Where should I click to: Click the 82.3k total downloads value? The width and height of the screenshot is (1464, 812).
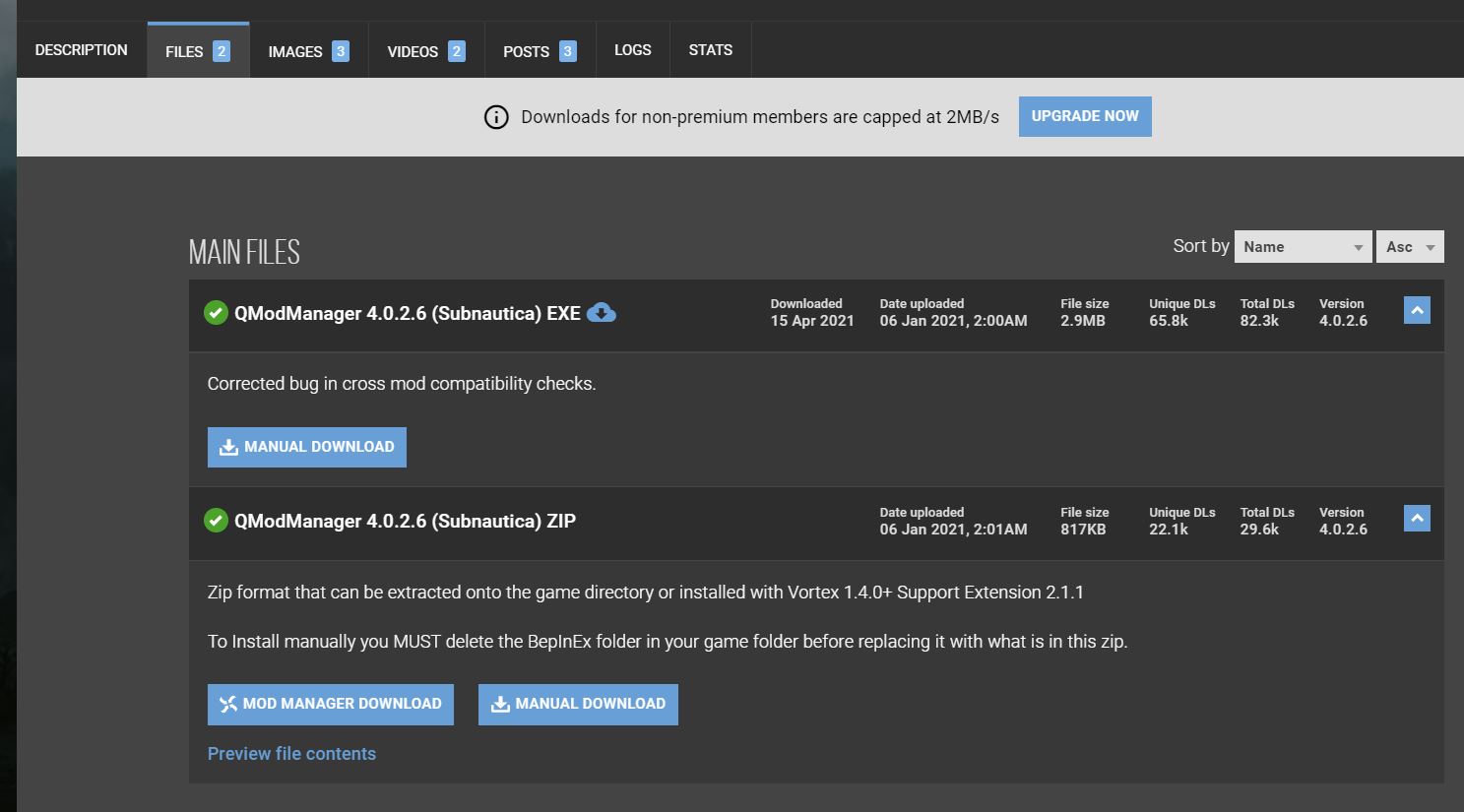1259,321
